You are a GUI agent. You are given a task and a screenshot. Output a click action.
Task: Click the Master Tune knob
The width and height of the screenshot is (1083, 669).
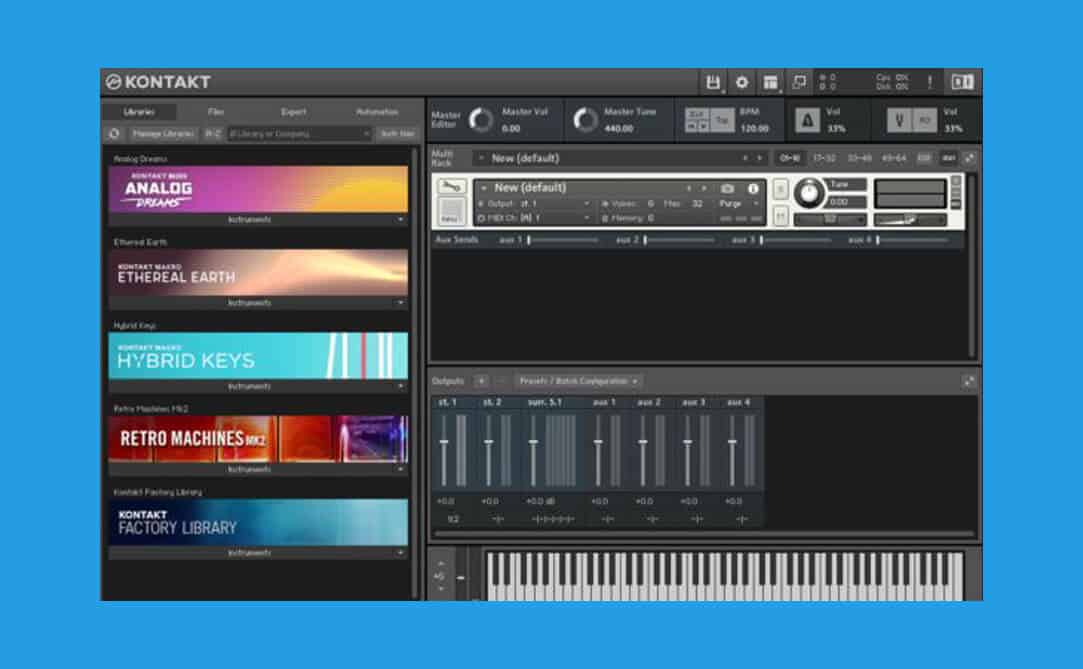point(585,120)
